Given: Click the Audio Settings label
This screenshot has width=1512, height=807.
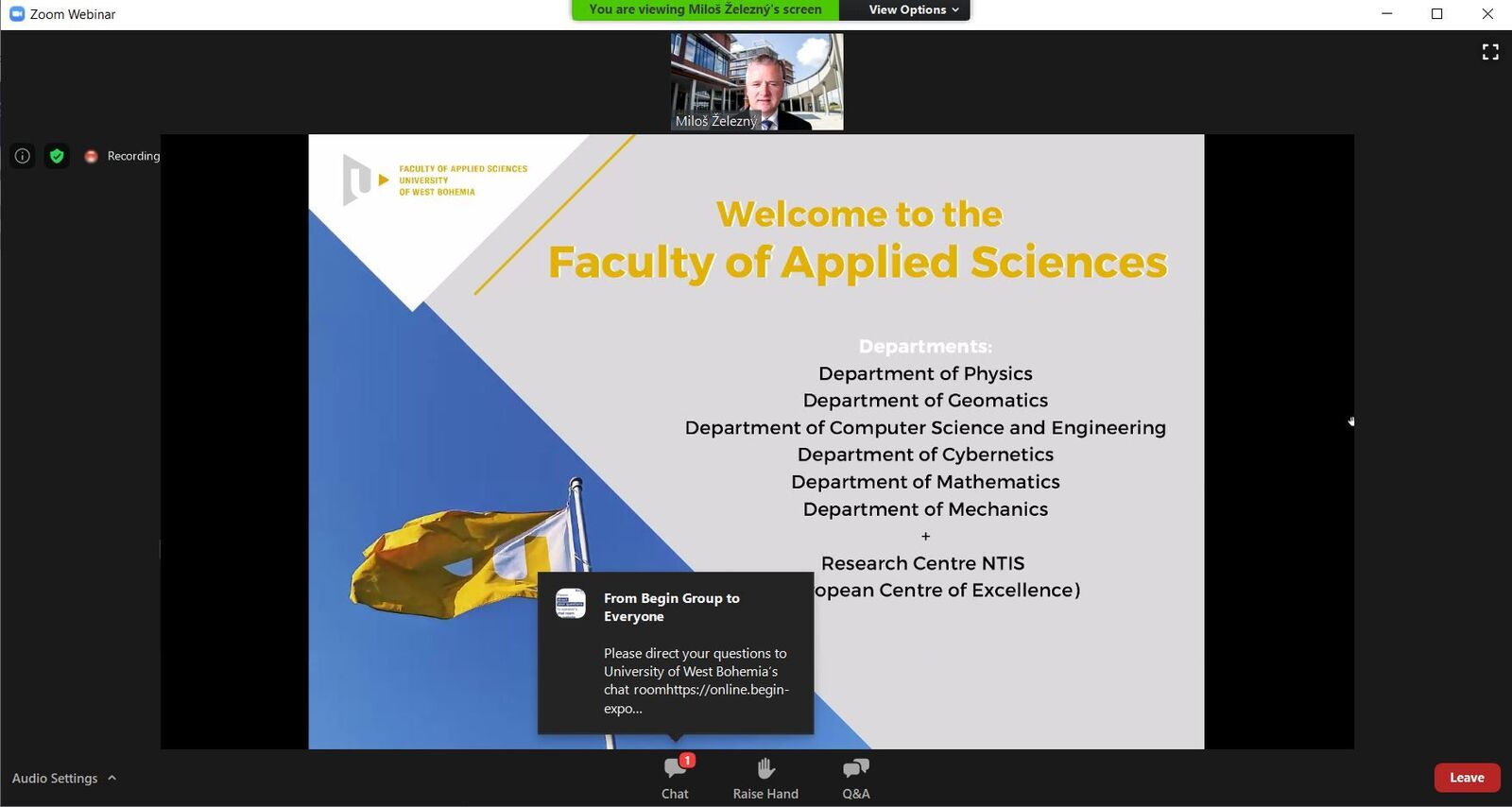Looking at the screenshot, I should [x=55, y=778].
